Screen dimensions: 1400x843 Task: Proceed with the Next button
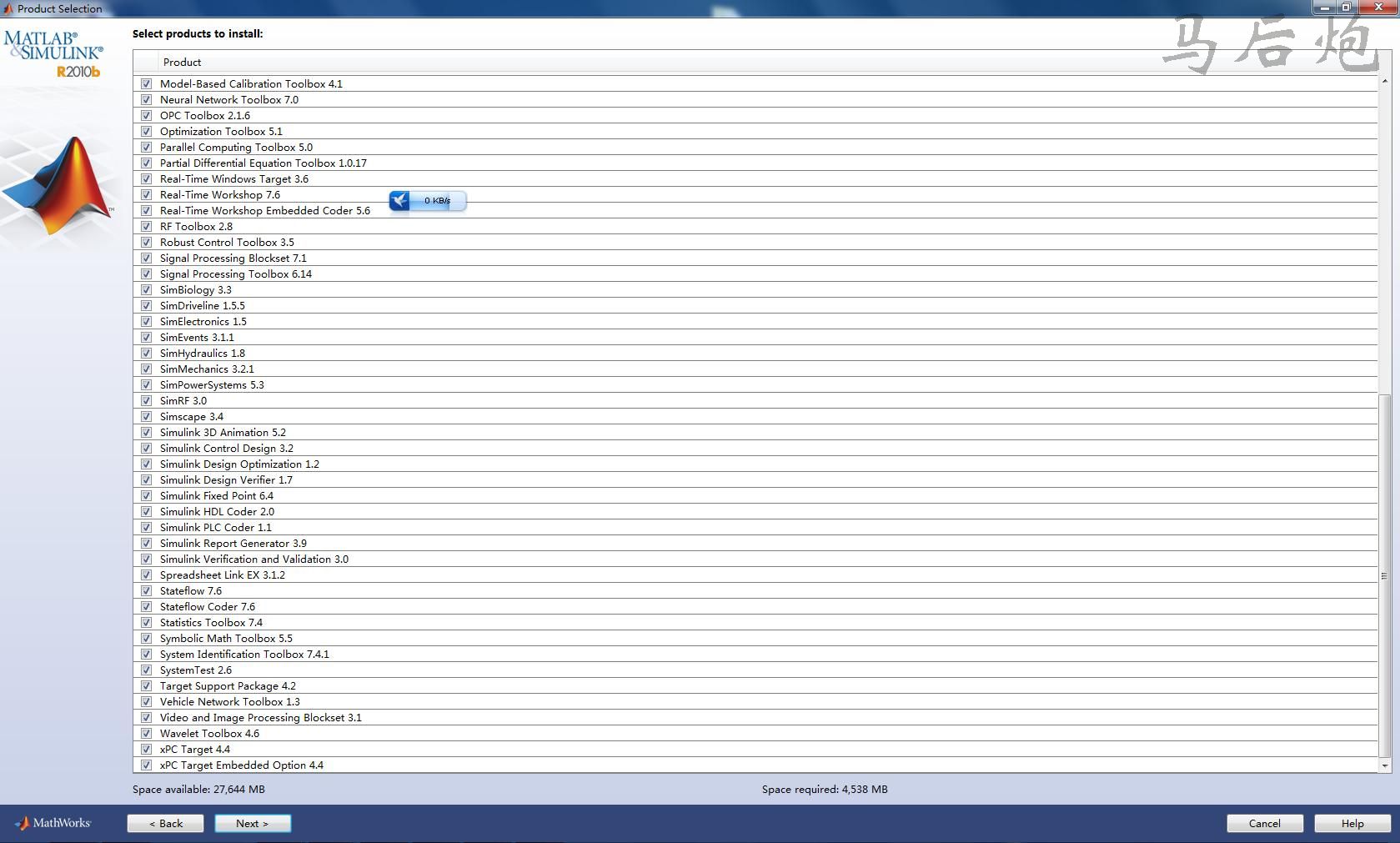(x=253, y=823)
